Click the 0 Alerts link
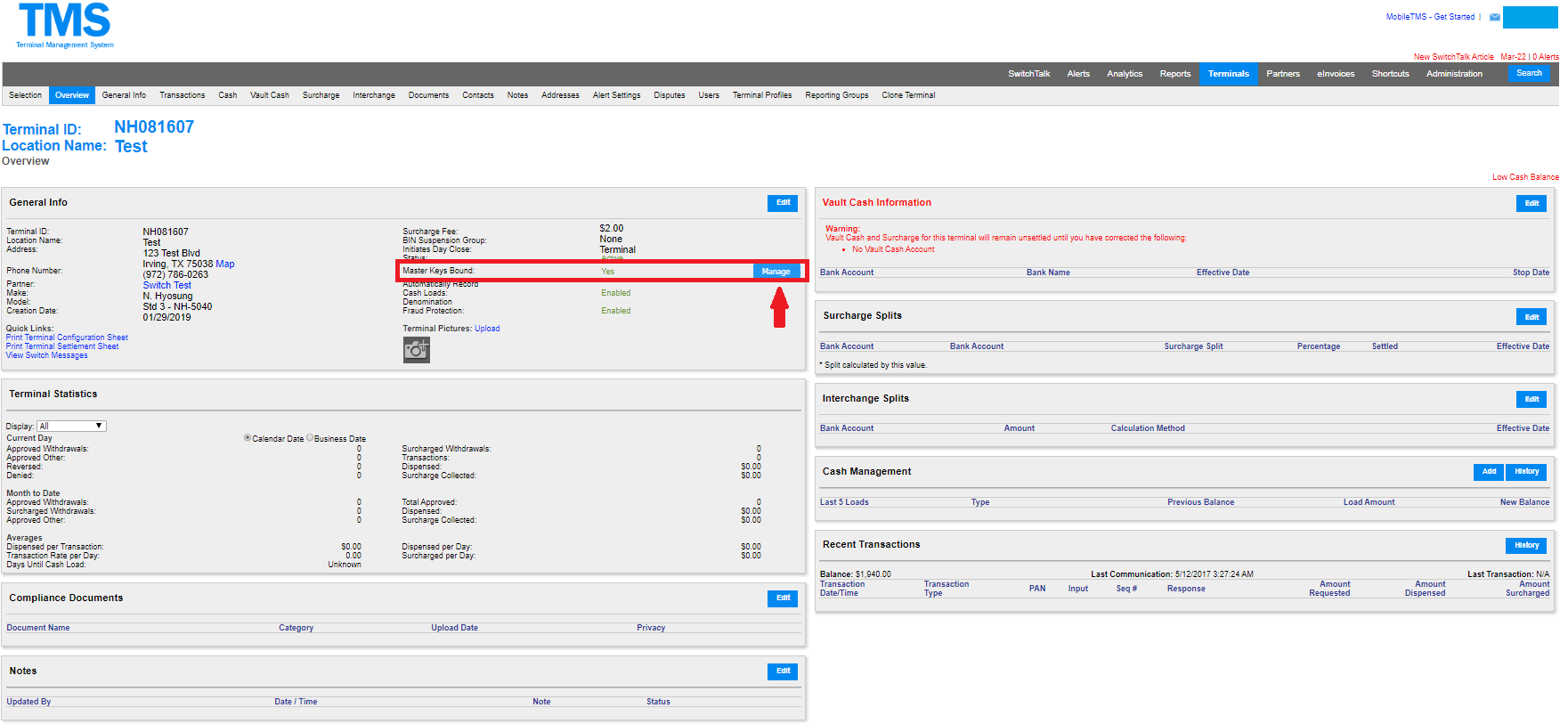 tap(1546, 57)
